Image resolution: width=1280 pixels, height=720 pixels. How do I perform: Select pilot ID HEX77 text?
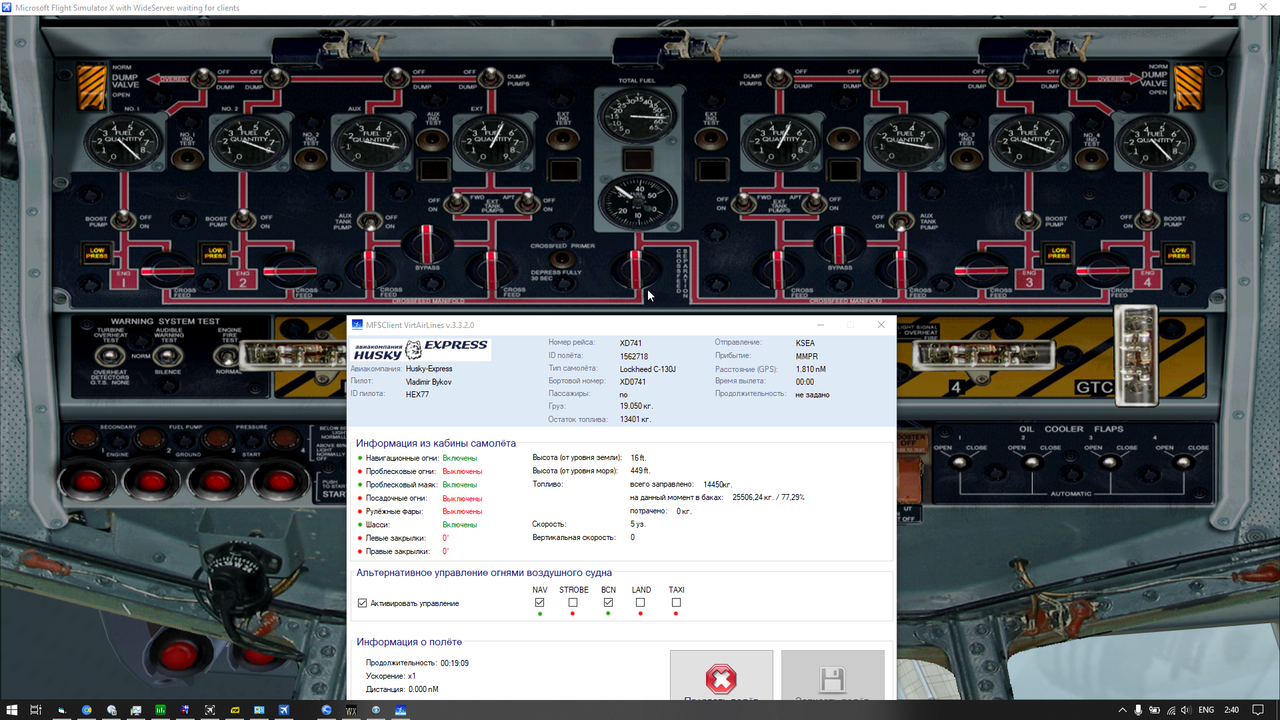coord(417,395)
